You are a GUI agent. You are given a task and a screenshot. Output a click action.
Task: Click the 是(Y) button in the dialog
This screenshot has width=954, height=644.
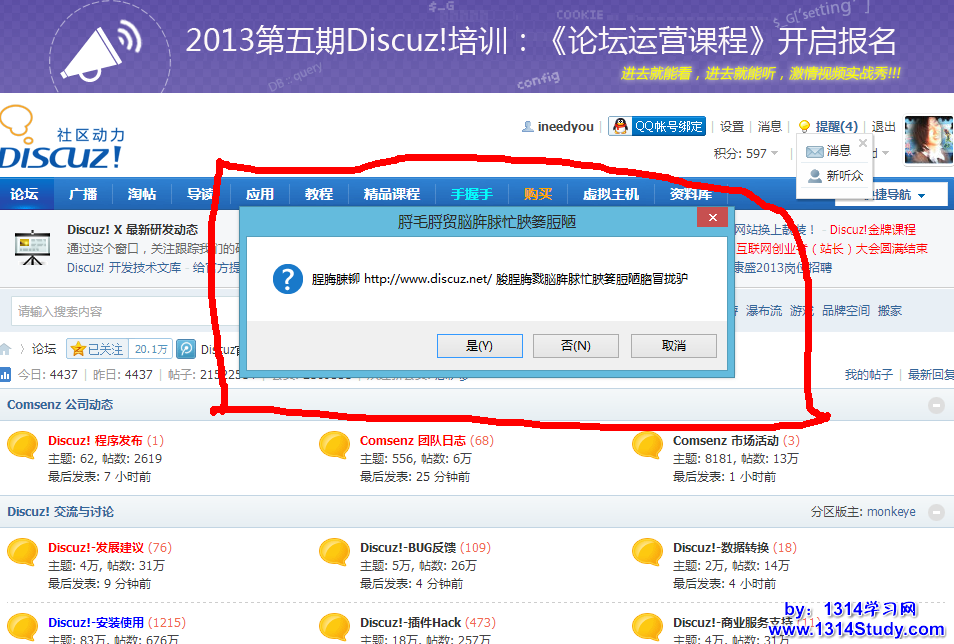pos(479,346)
